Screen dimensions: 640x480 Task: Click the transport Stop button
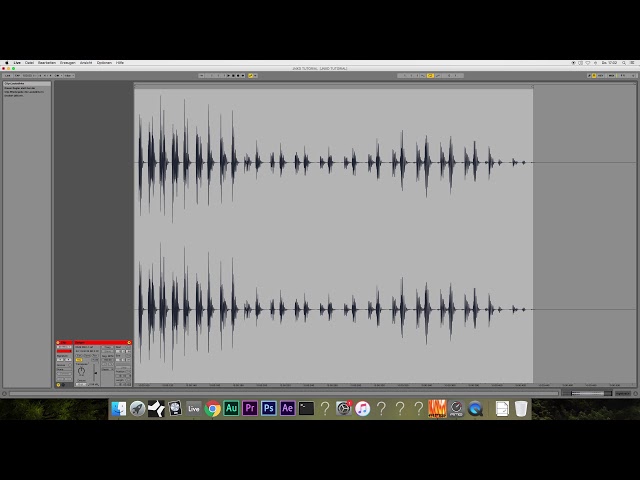(x=233, y=76)
